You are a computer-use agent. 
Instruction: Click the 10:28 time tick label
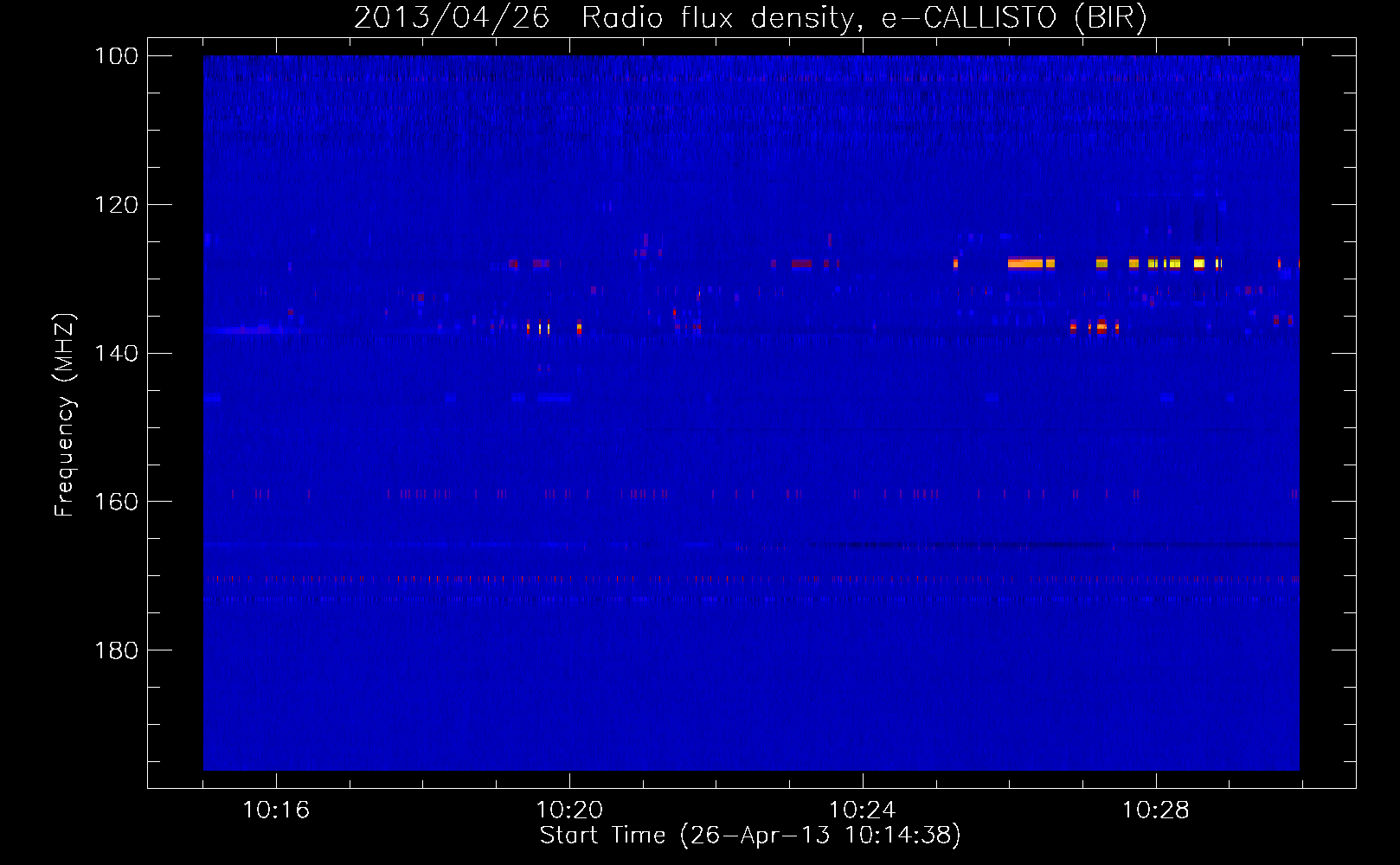1156,811
